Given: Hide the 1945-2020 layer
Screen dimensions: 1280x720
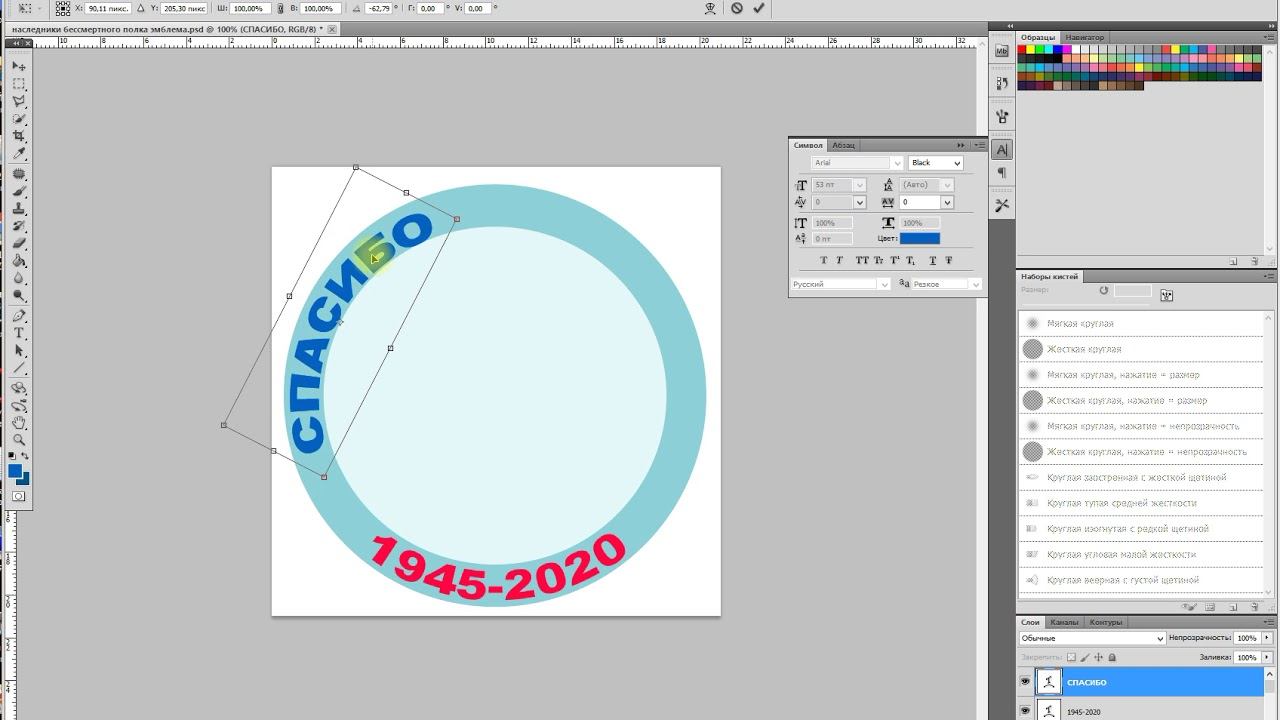Looking at the screenshot, I should point(1025,711).
